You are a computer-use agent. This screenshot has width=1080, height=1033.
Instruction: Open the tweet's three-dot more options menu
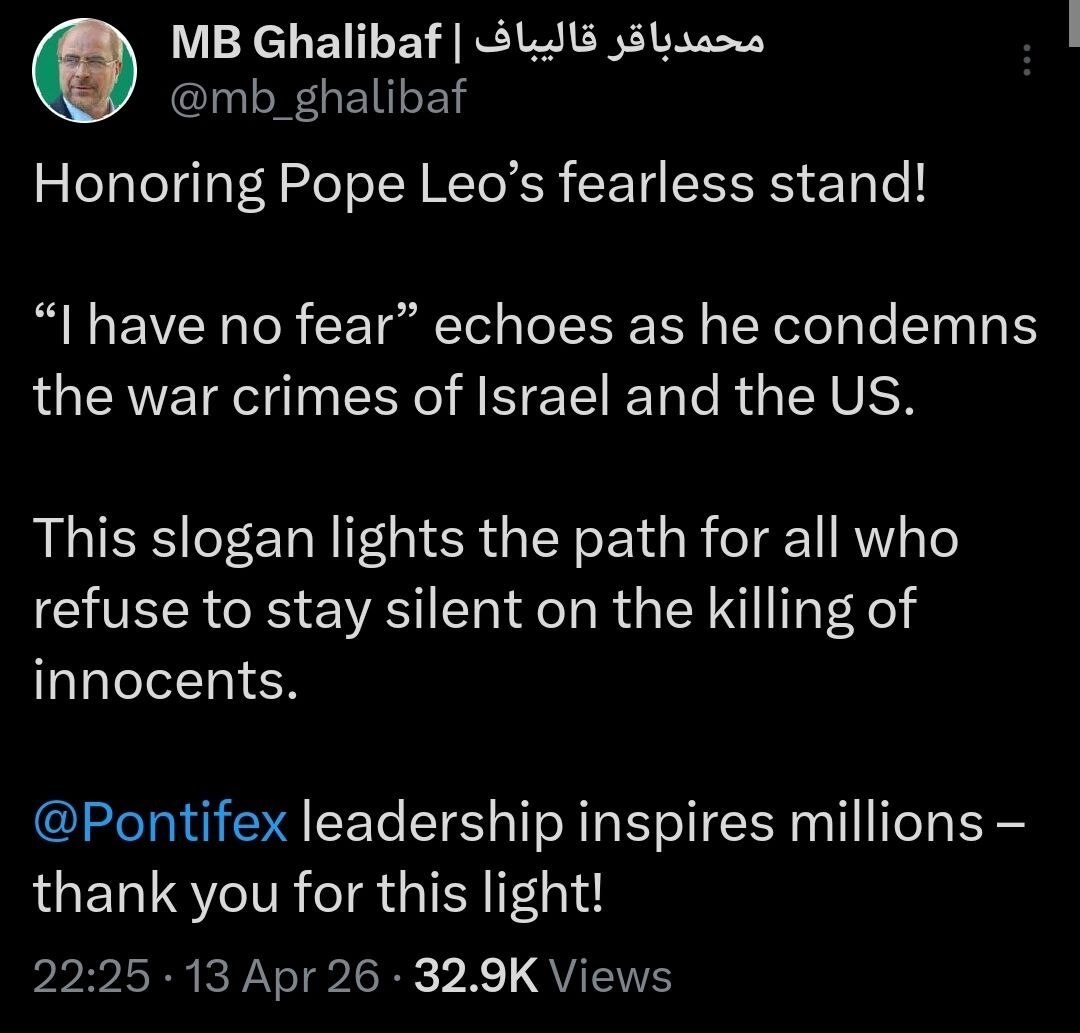coord(1024,64)
